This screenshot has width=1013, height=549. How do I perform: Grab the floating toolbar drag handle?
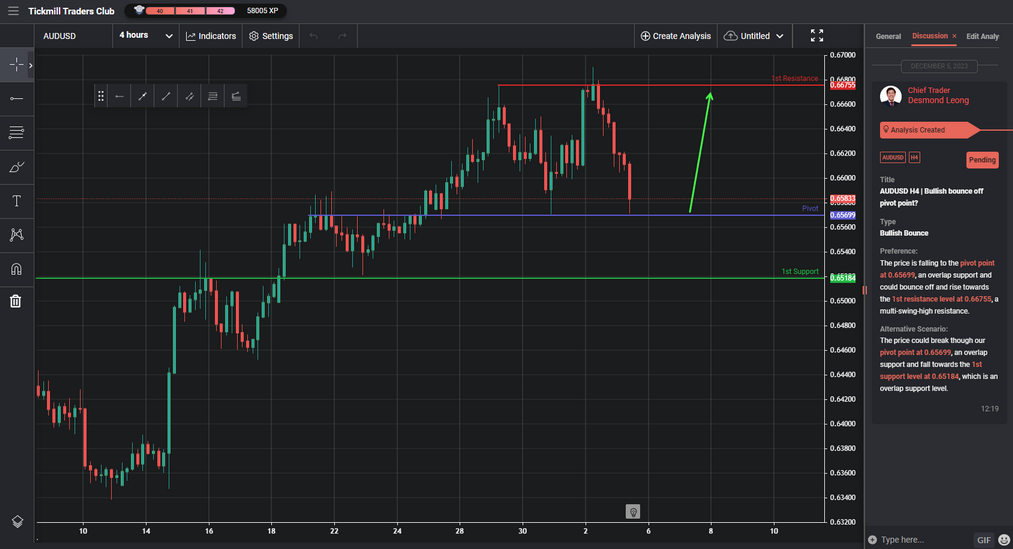(x=101, y=96)
